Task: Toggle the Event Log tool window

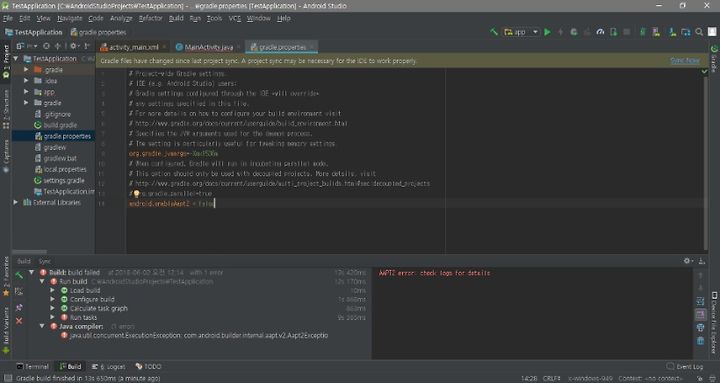Action: [685, 366]
